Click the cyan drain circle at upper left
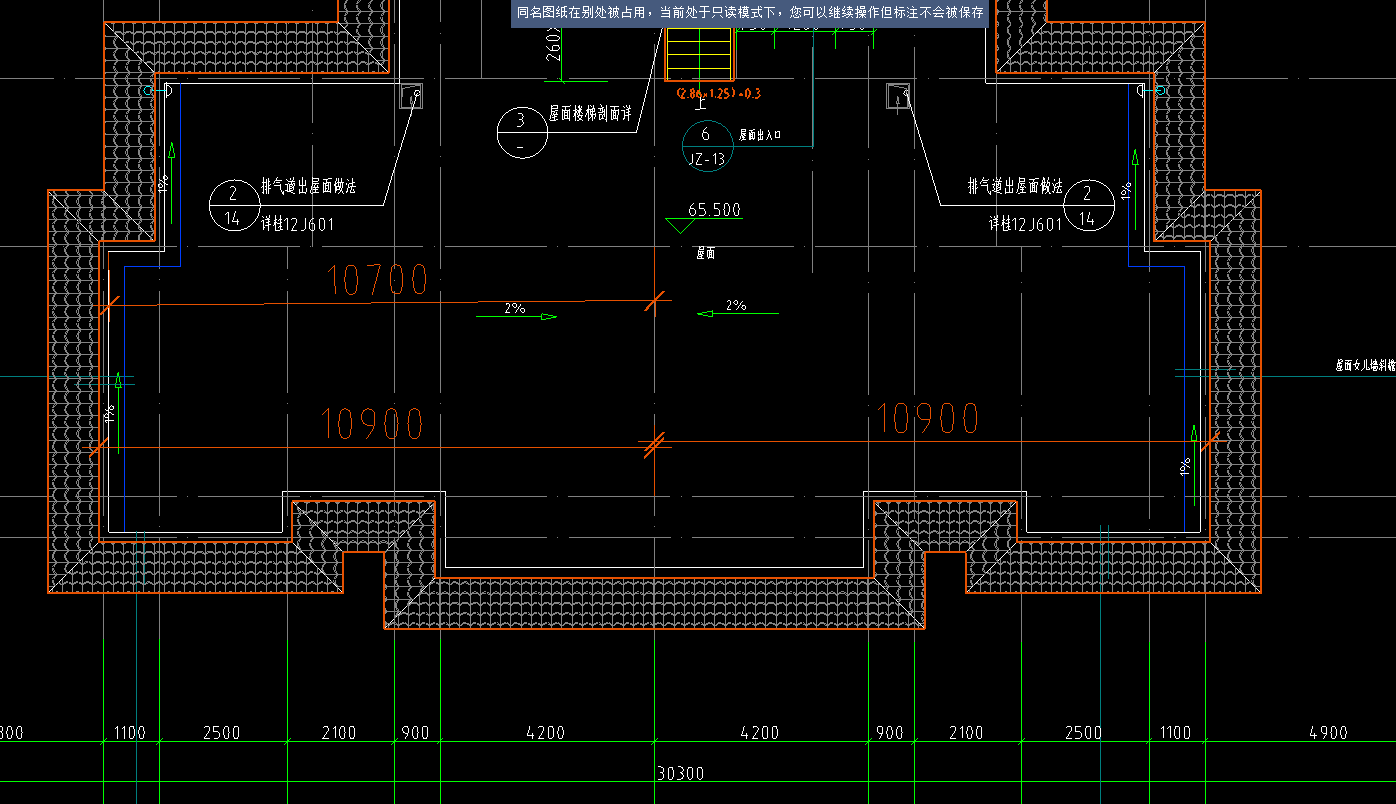Screen dimensions: 1396x804 point(148,90)
